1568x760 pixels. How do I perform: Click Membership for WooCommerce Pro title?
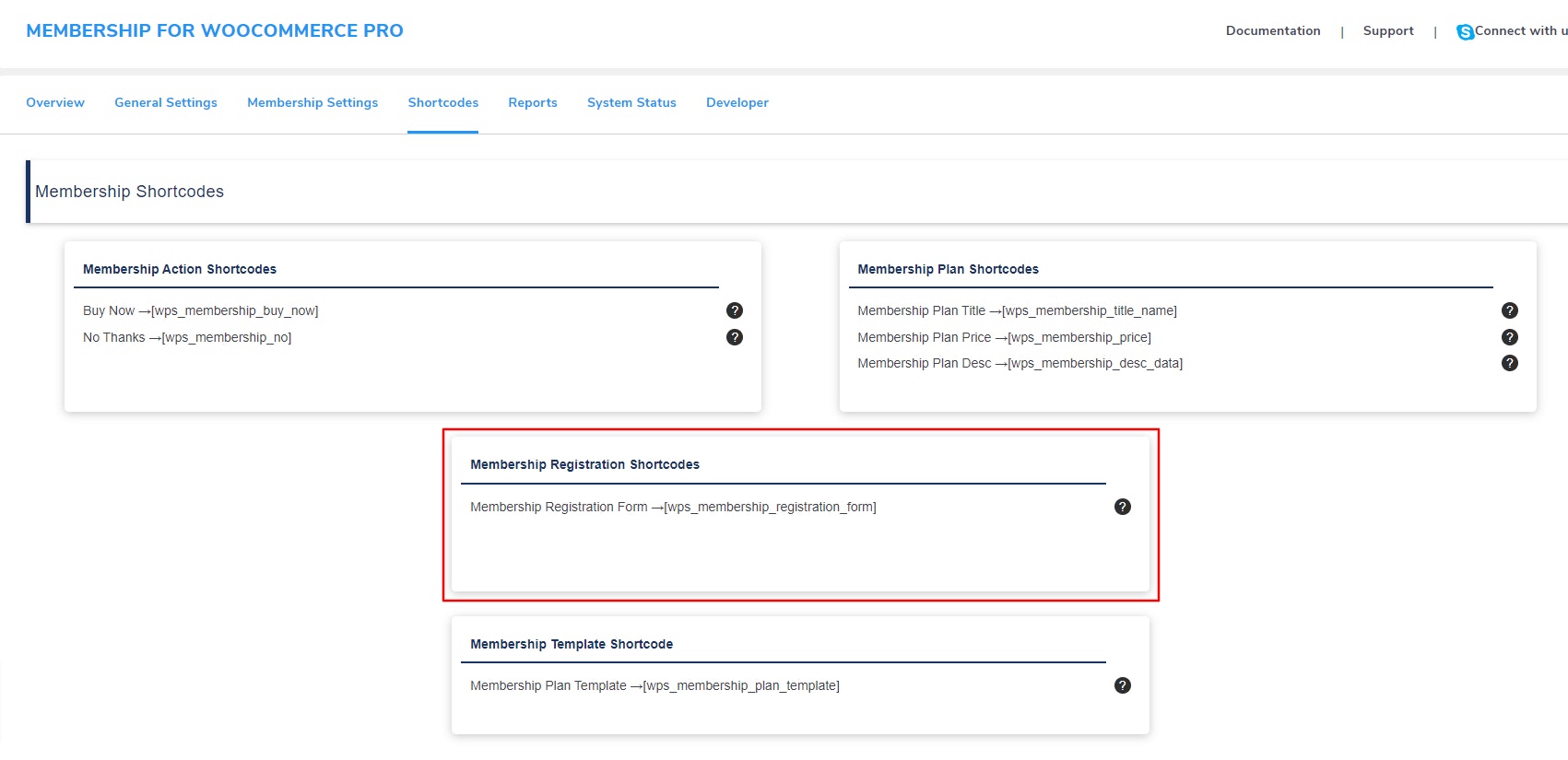coord(215,30)
